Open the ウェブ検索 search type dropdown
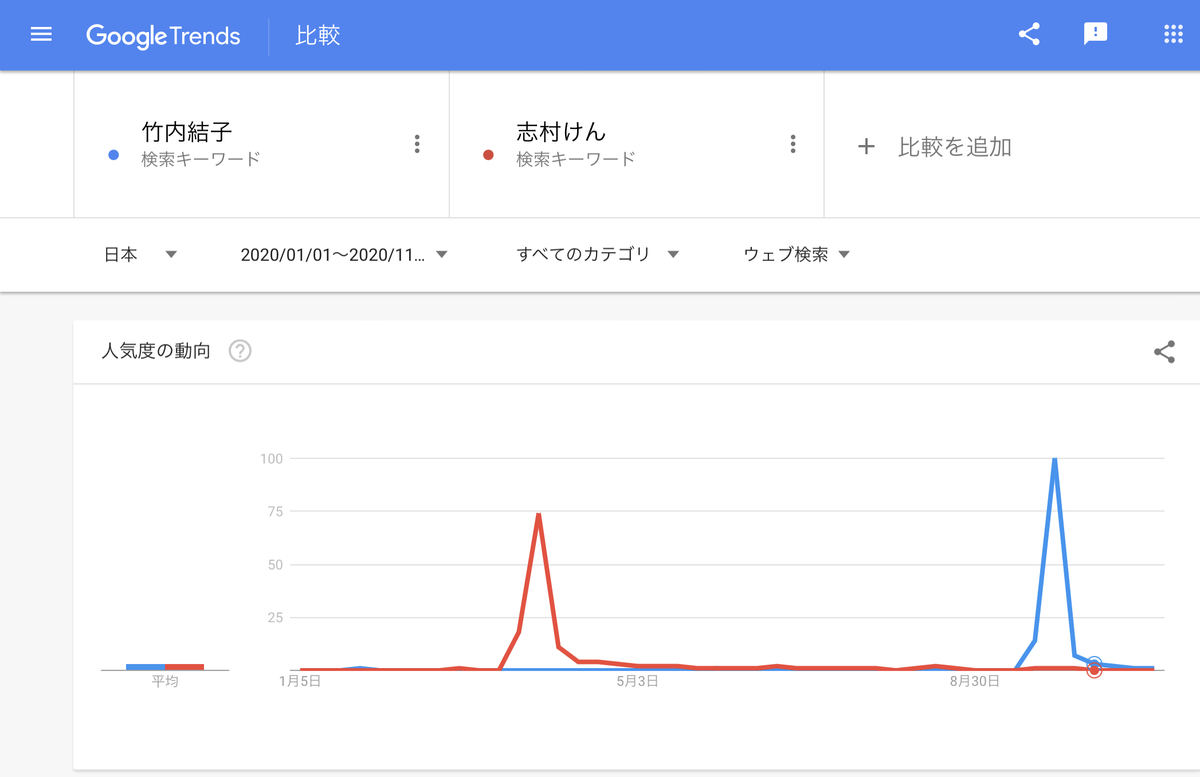The width and height of the screenshot is (1200, 777). pos(797,254)
